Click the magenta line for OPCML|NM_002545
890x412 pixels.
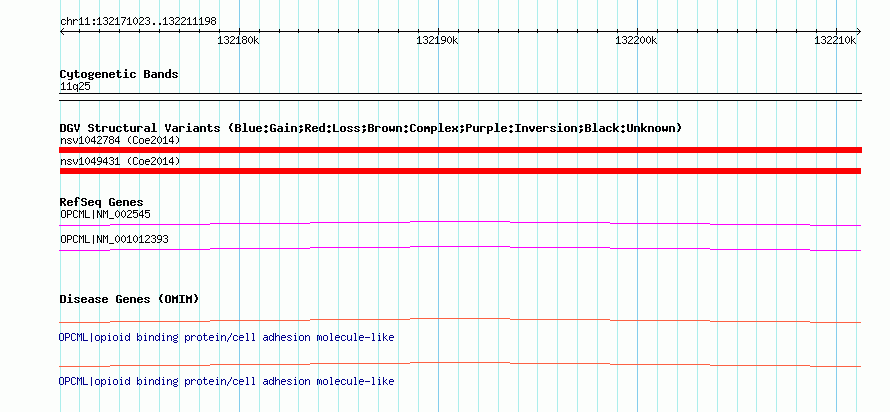(460, 223)
